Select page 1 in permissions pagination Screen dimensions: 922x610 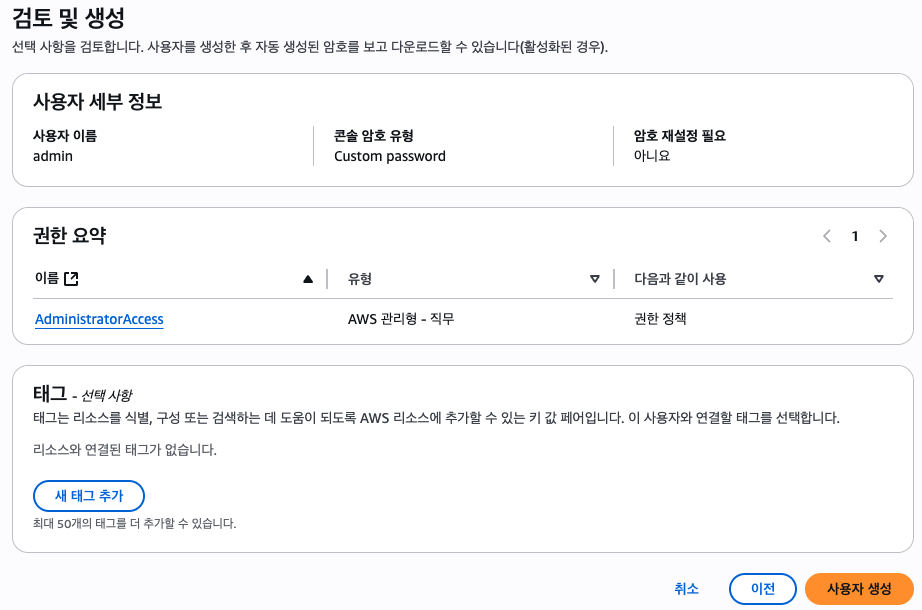[855, 236]
